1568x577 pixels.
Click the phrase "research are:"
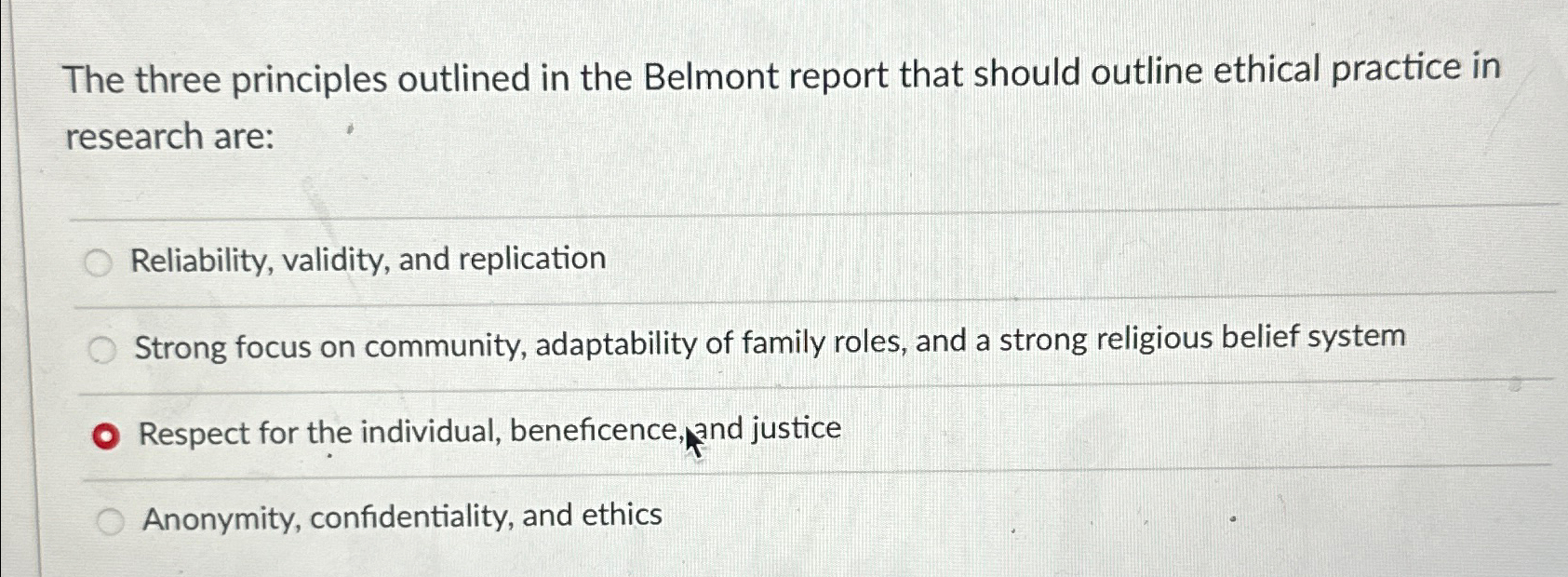click(169, 136)
